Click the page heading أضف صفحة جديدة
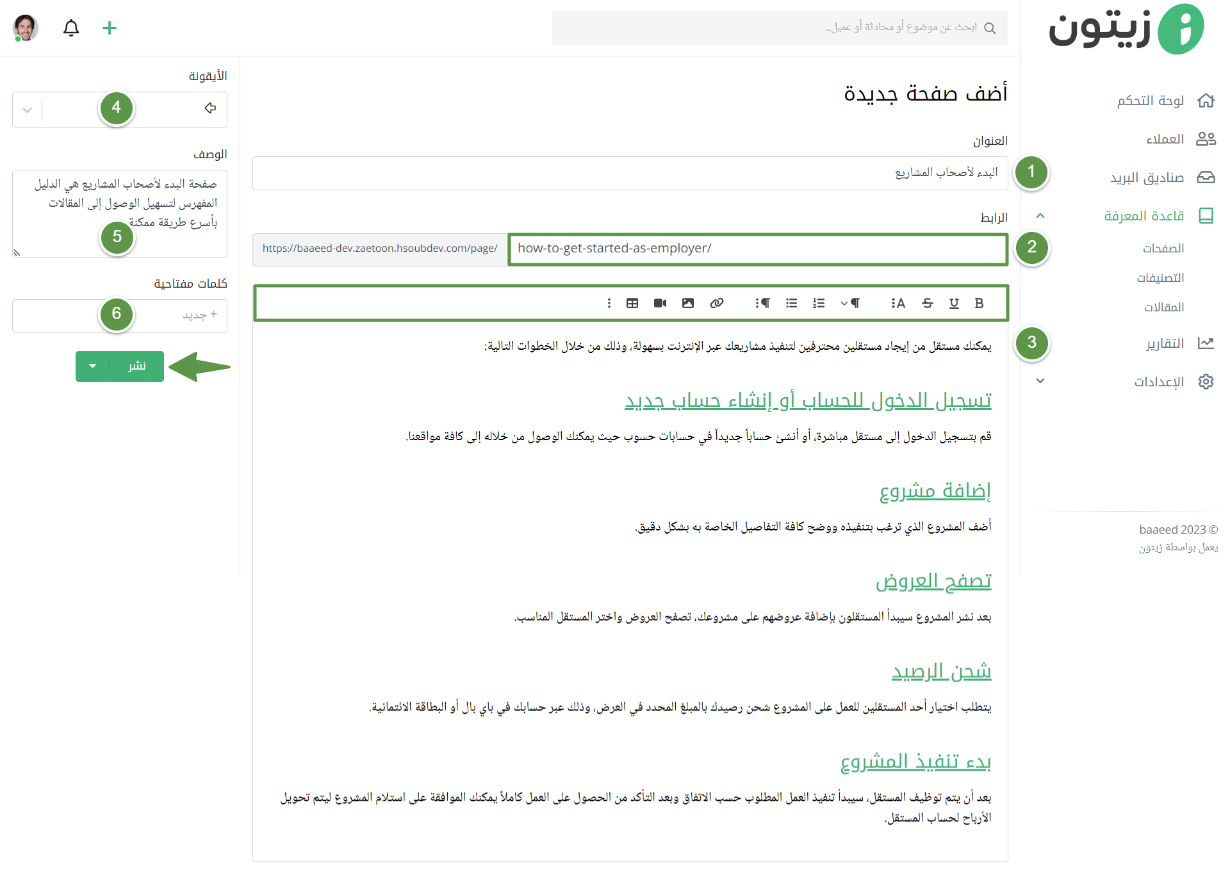This screenshot has width=1230, height=880. (926, 95)
